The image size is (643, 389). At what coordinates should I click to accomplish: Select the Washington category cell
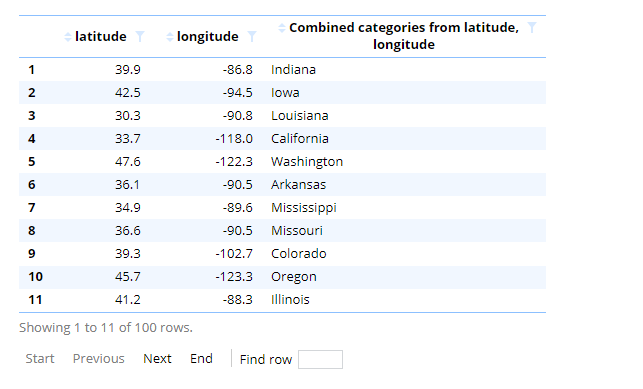click(x=307, y=162)
